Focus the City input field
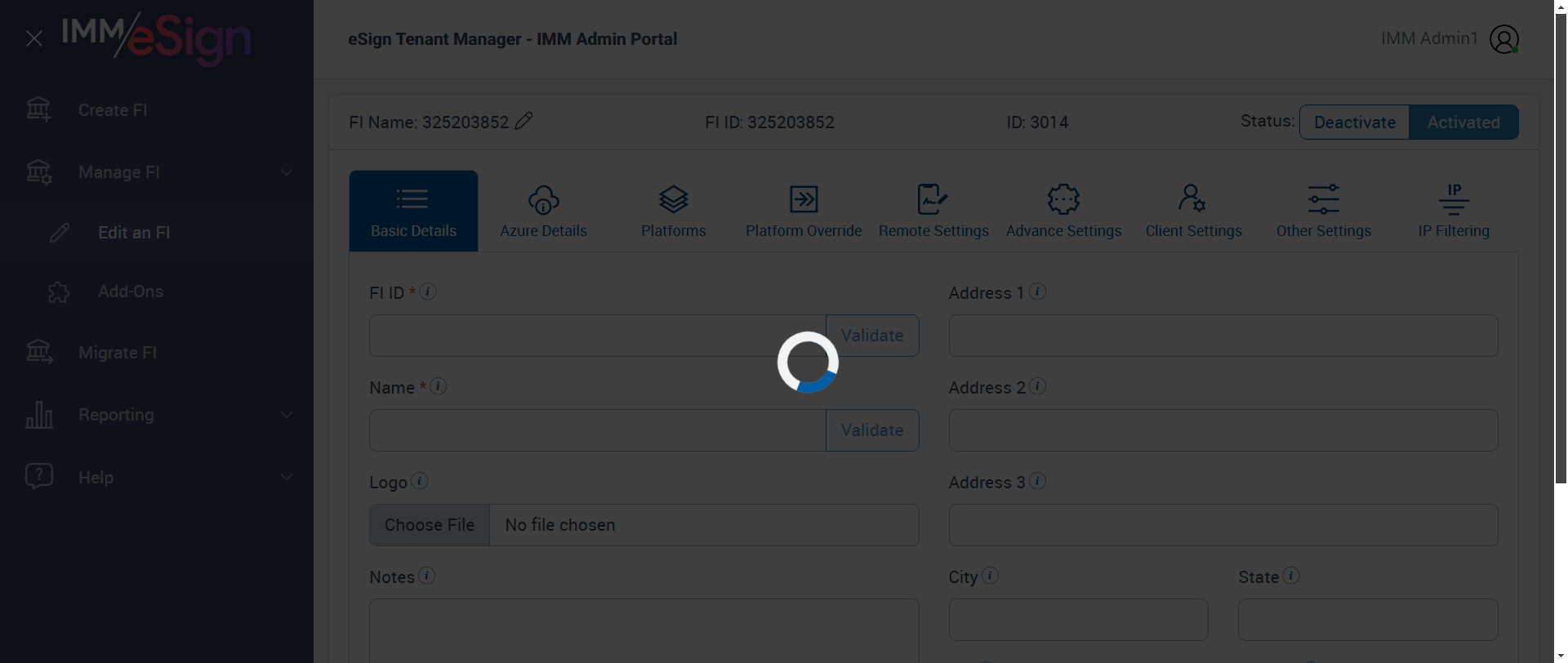This screenshot has height=663, width=1568. pos(1079,620)
